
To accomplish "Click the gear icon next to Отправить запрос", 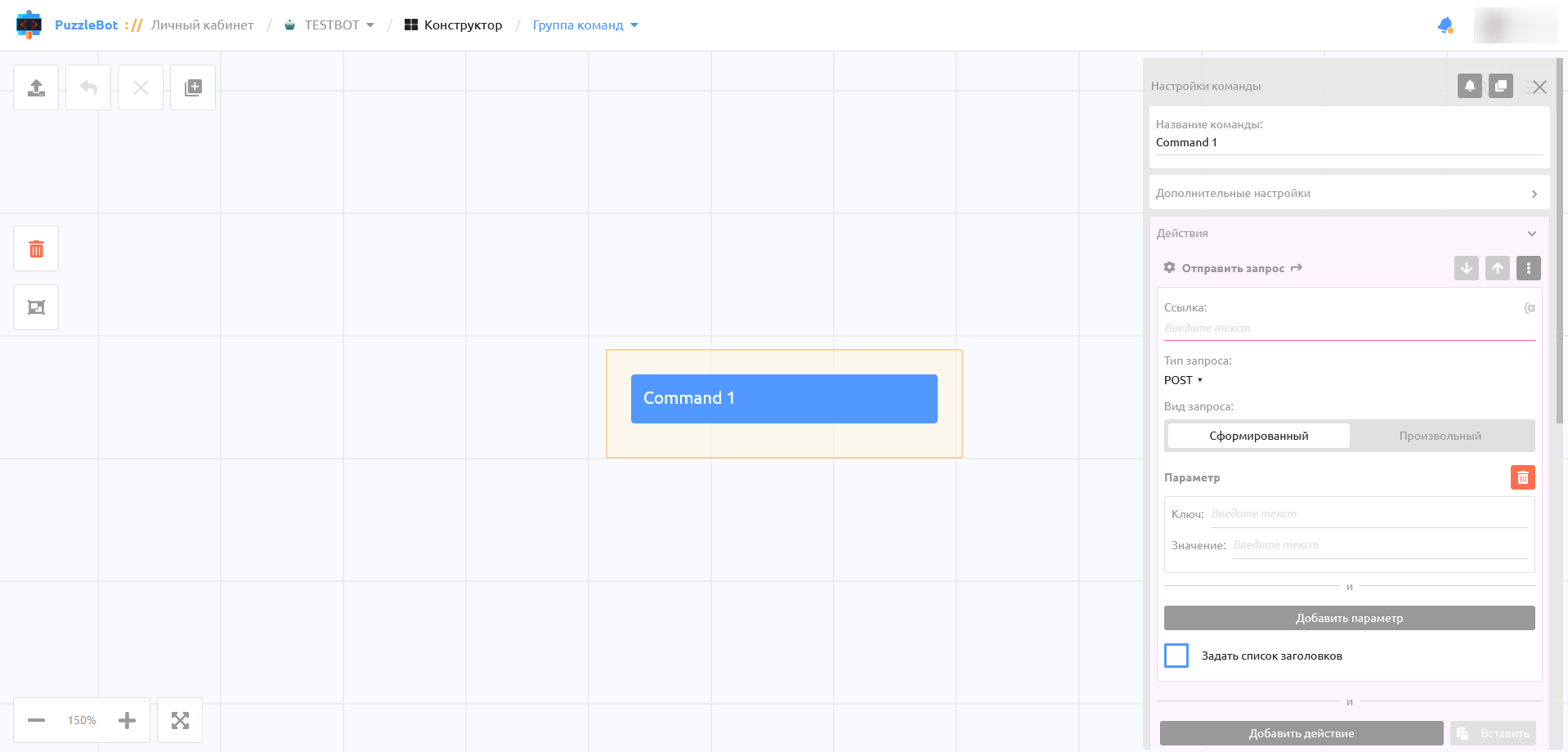I will pos(1170,267).
